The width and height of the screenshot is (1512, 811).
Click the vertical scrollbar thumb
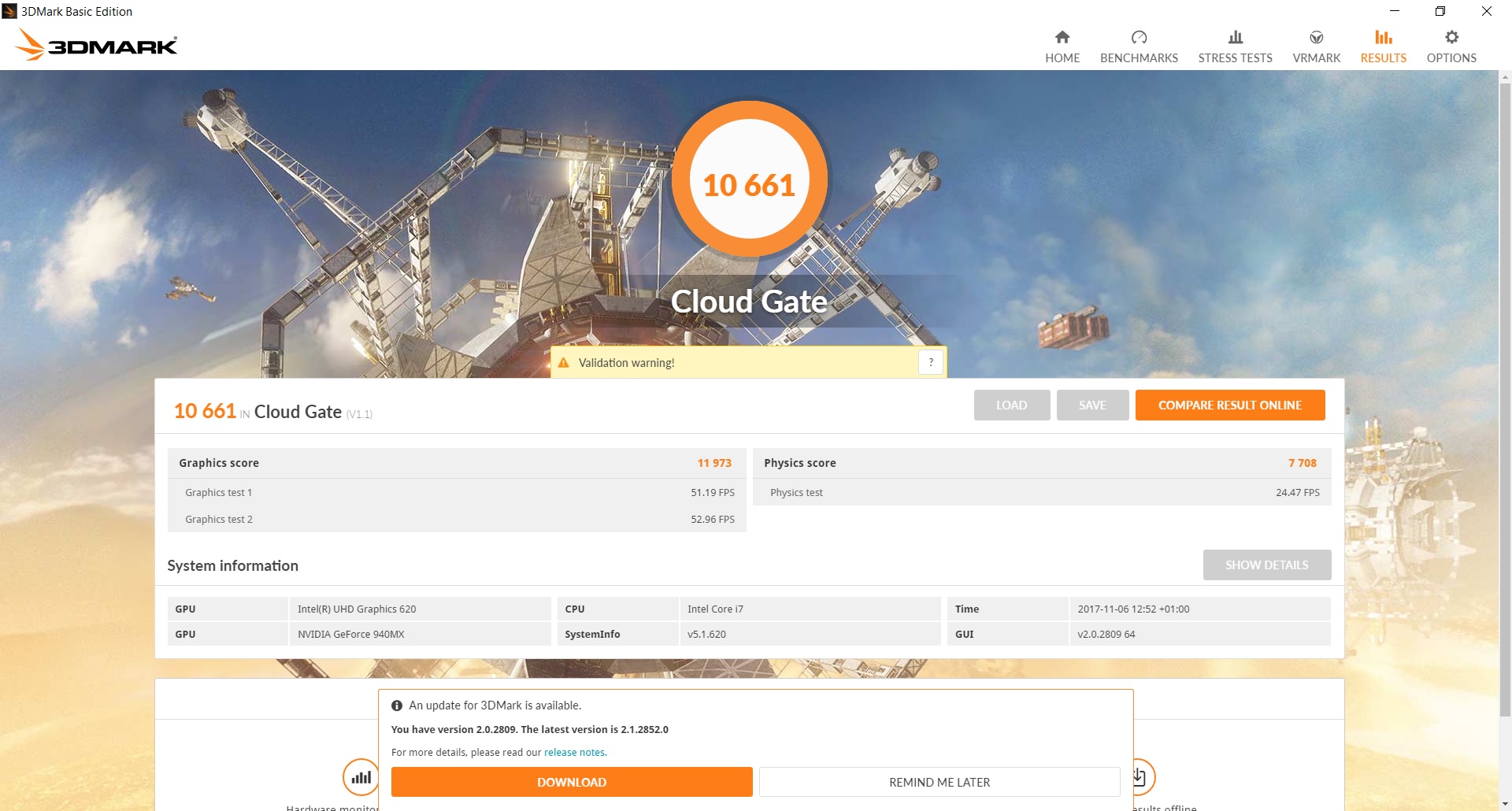tap(1505, 400)
